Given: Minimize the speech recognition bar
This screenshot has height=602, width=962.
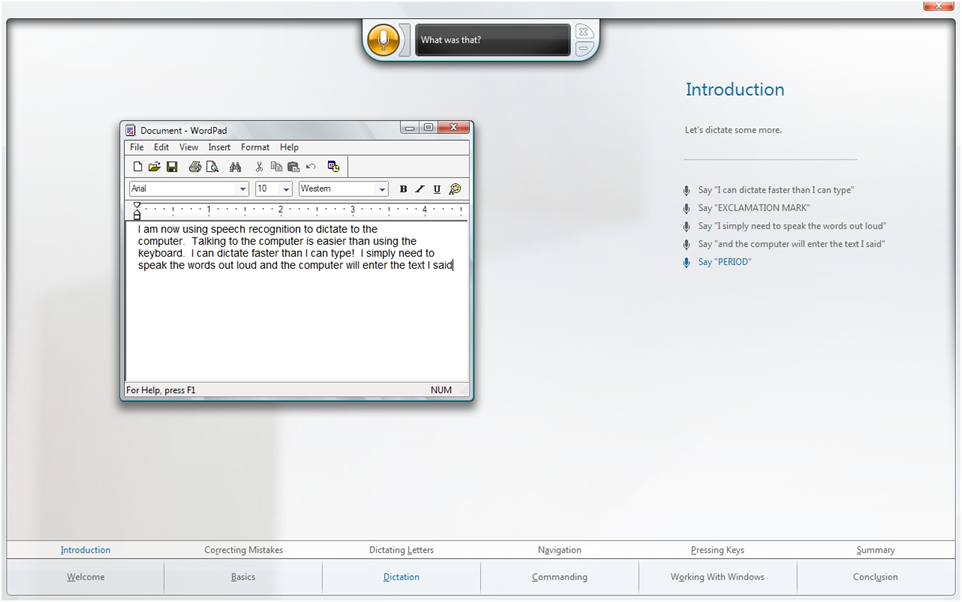Looking at the screenshot, I should [x=583, y=48].
